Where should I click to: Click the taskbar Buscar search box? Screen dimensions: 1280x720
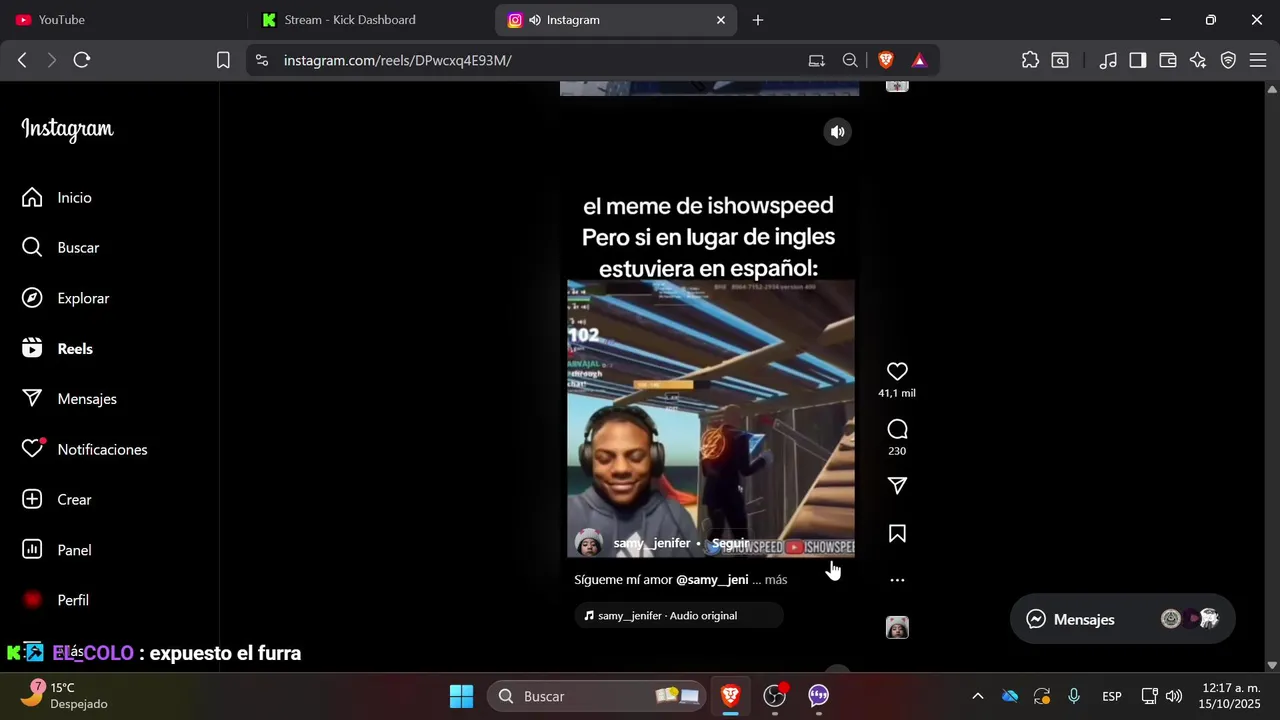coord(596,696)
